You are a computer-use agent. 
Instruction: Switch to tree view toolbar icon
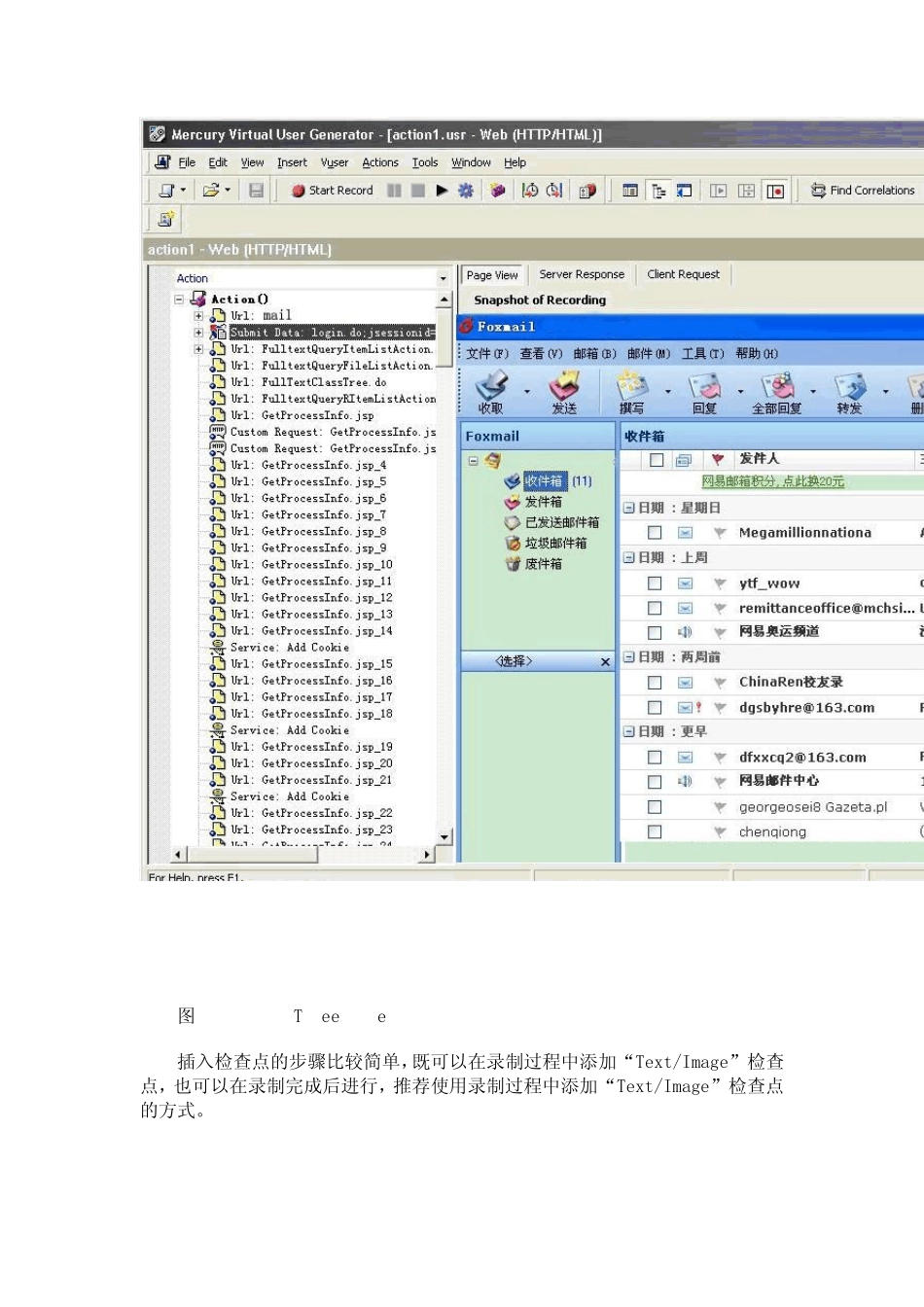pyautogui.click(x=658, y=191)
